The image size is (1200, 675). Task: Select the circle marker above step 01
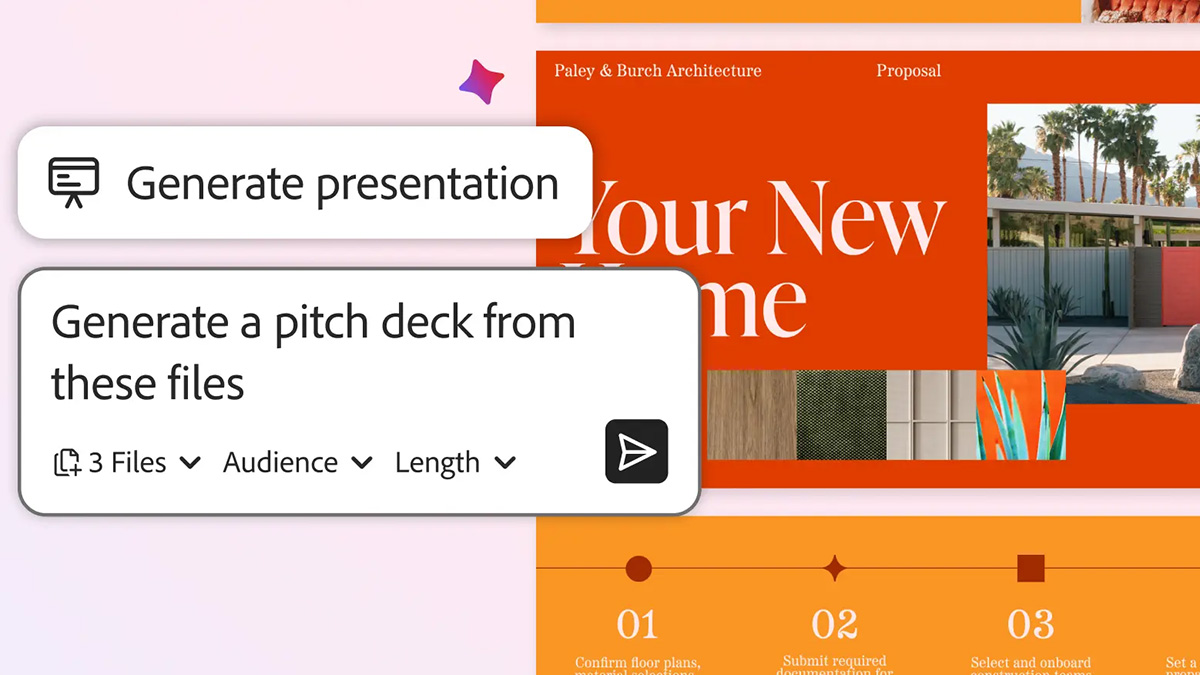[x=638, y=569]
